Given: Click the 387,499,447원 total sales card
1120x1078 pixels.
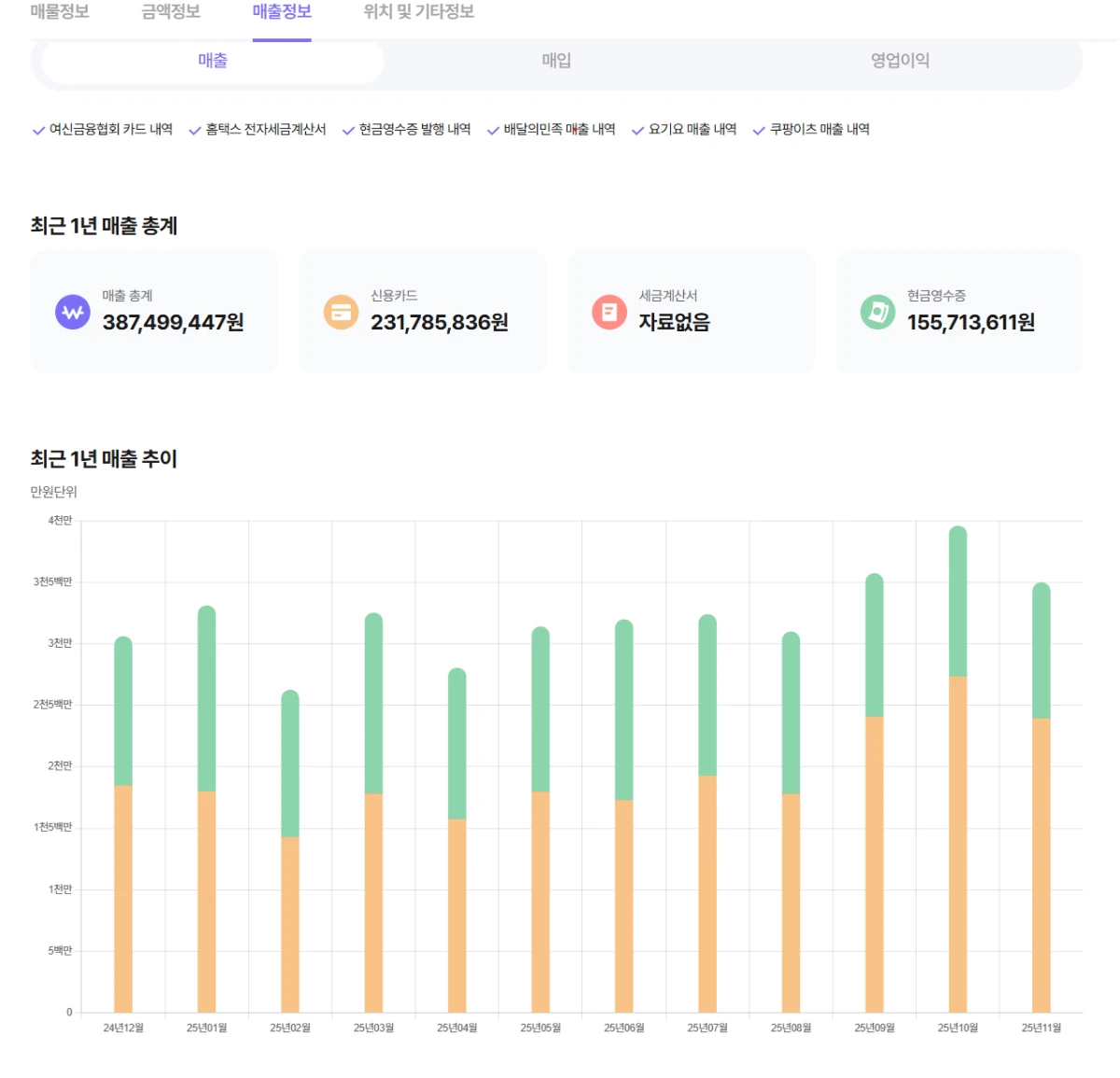Looking at the screenshot, I should point(154,312).
